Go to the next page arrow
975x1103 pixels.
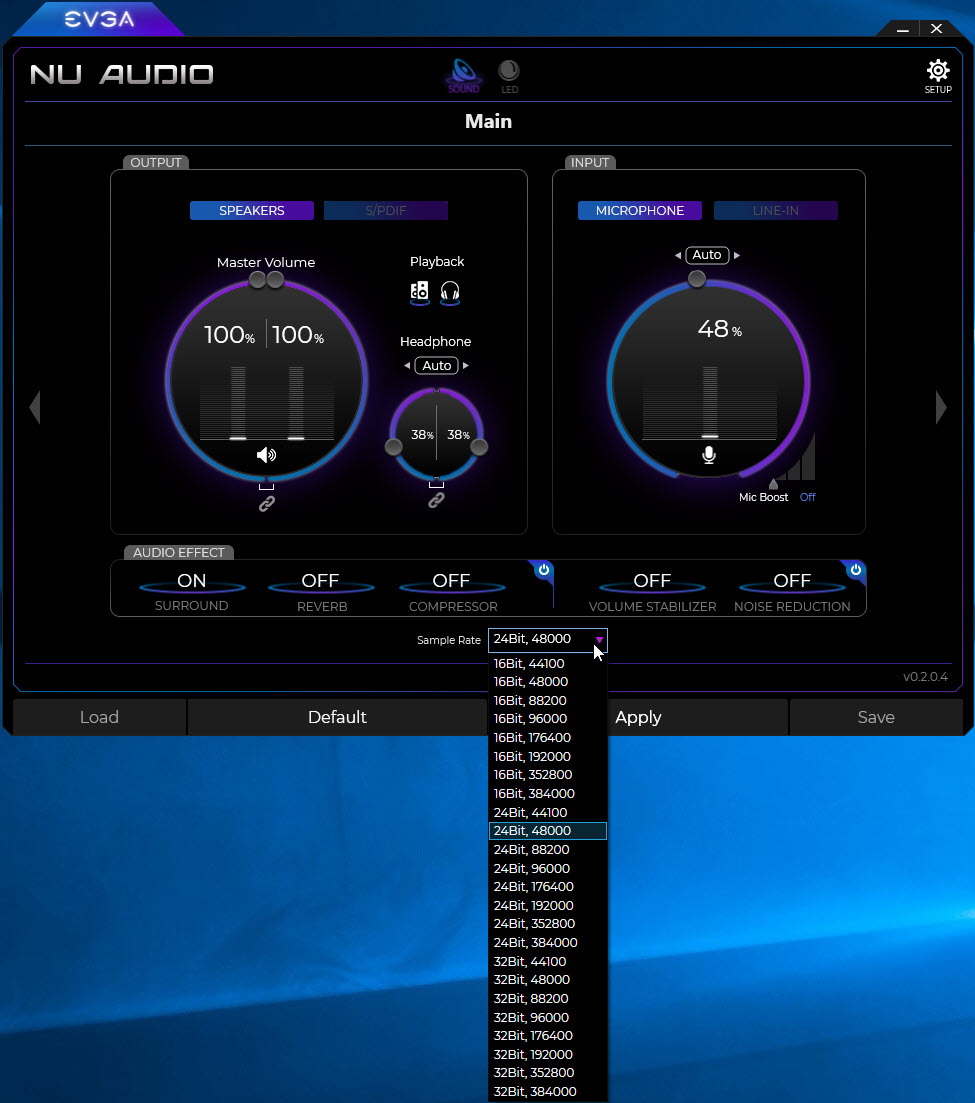tap(941, 407)
